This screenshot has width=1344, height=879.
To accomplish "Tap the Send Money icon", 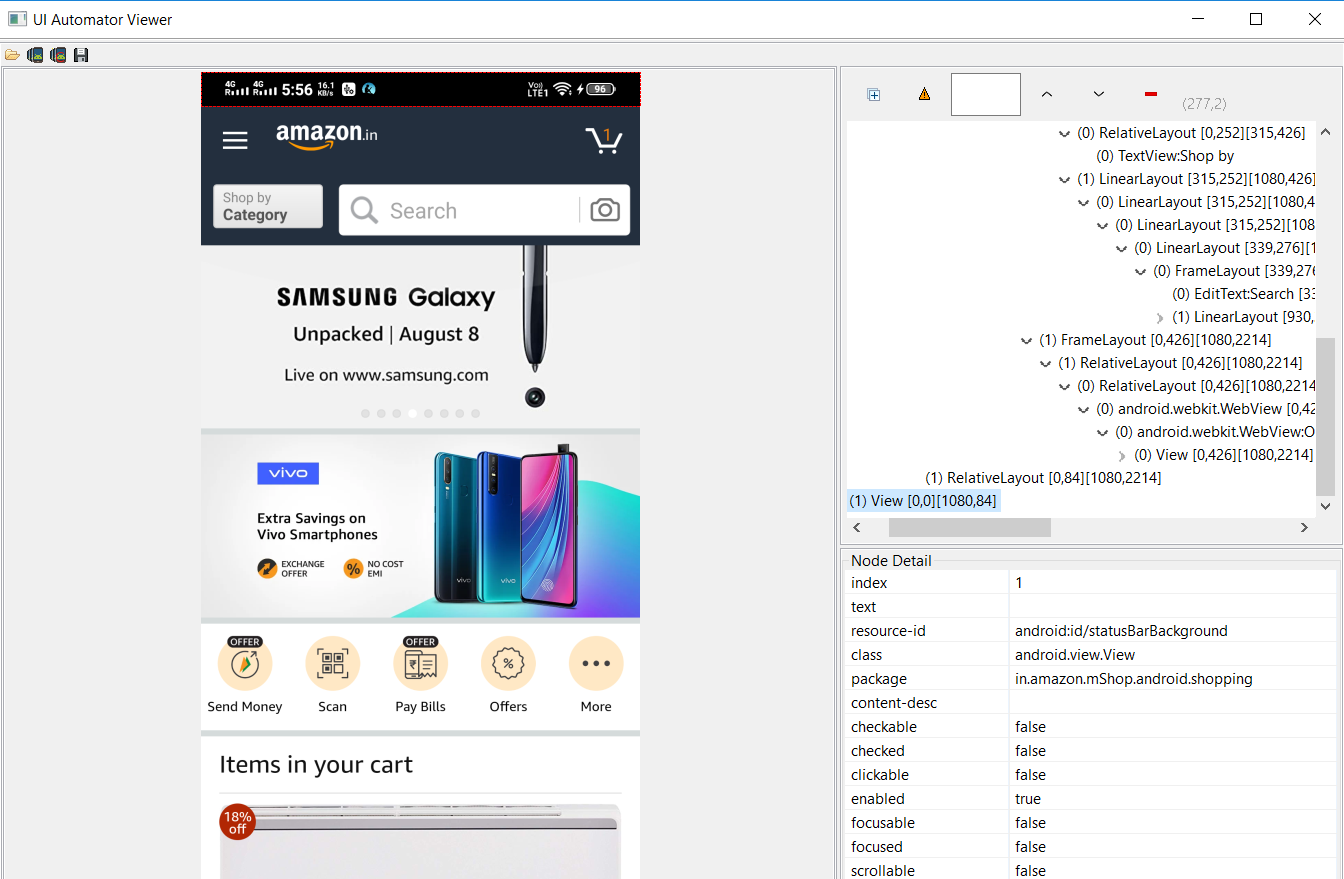I will pos(245,664).
